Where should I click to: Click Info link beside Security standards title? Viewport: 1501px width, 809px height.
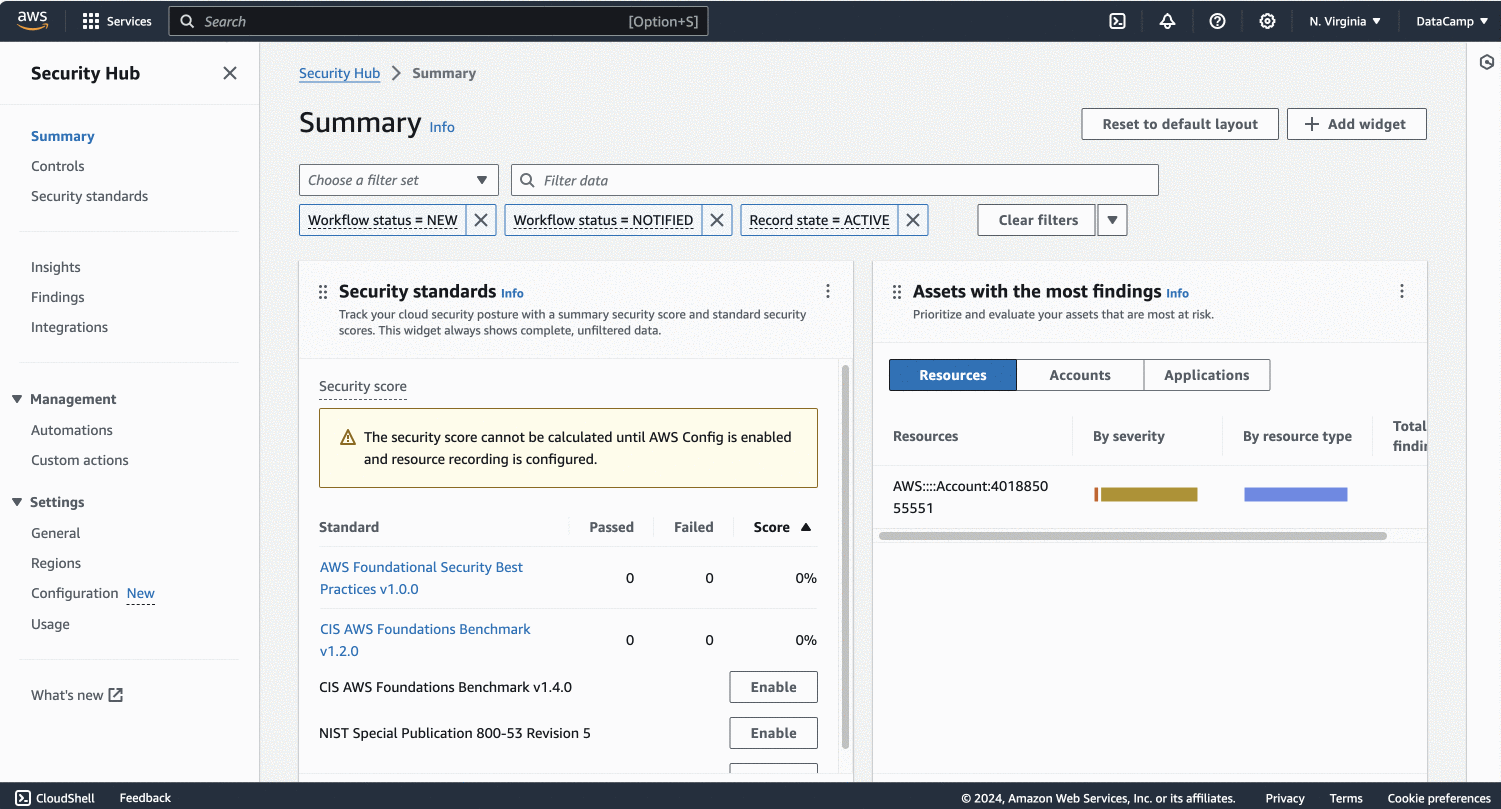pos(512,293)
